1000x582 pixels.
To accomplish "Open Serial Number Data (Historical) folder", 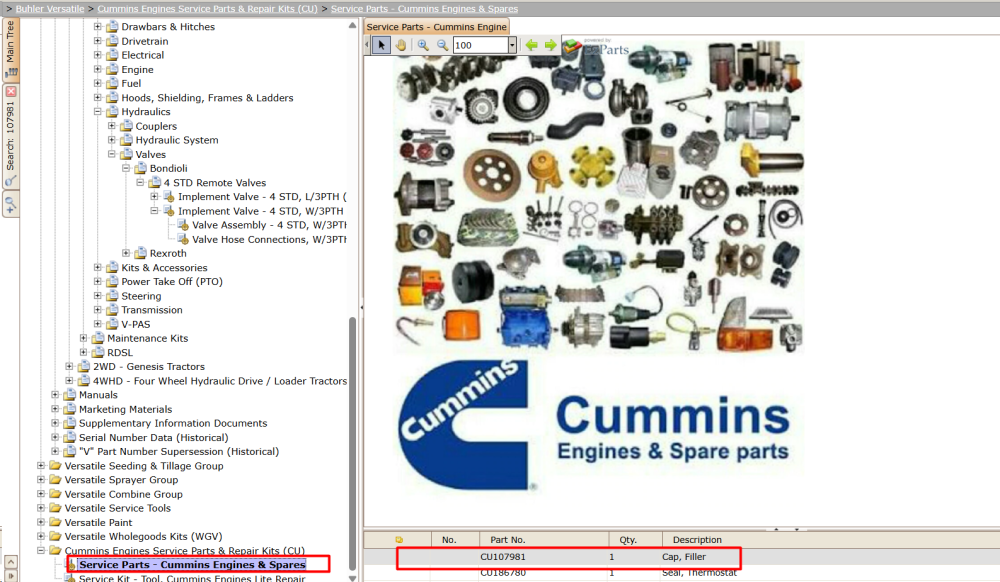I will (x=153, y=437).
